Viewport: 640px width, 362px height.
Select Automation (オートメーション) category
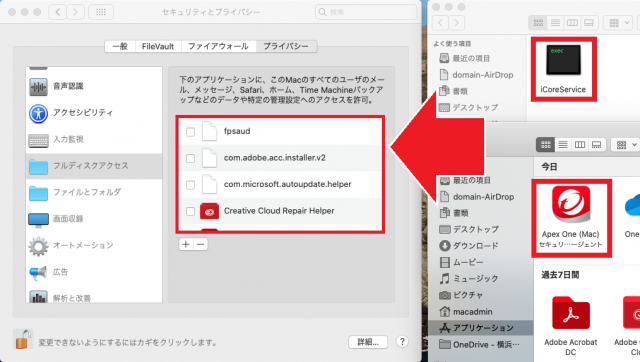pos(94,245)
